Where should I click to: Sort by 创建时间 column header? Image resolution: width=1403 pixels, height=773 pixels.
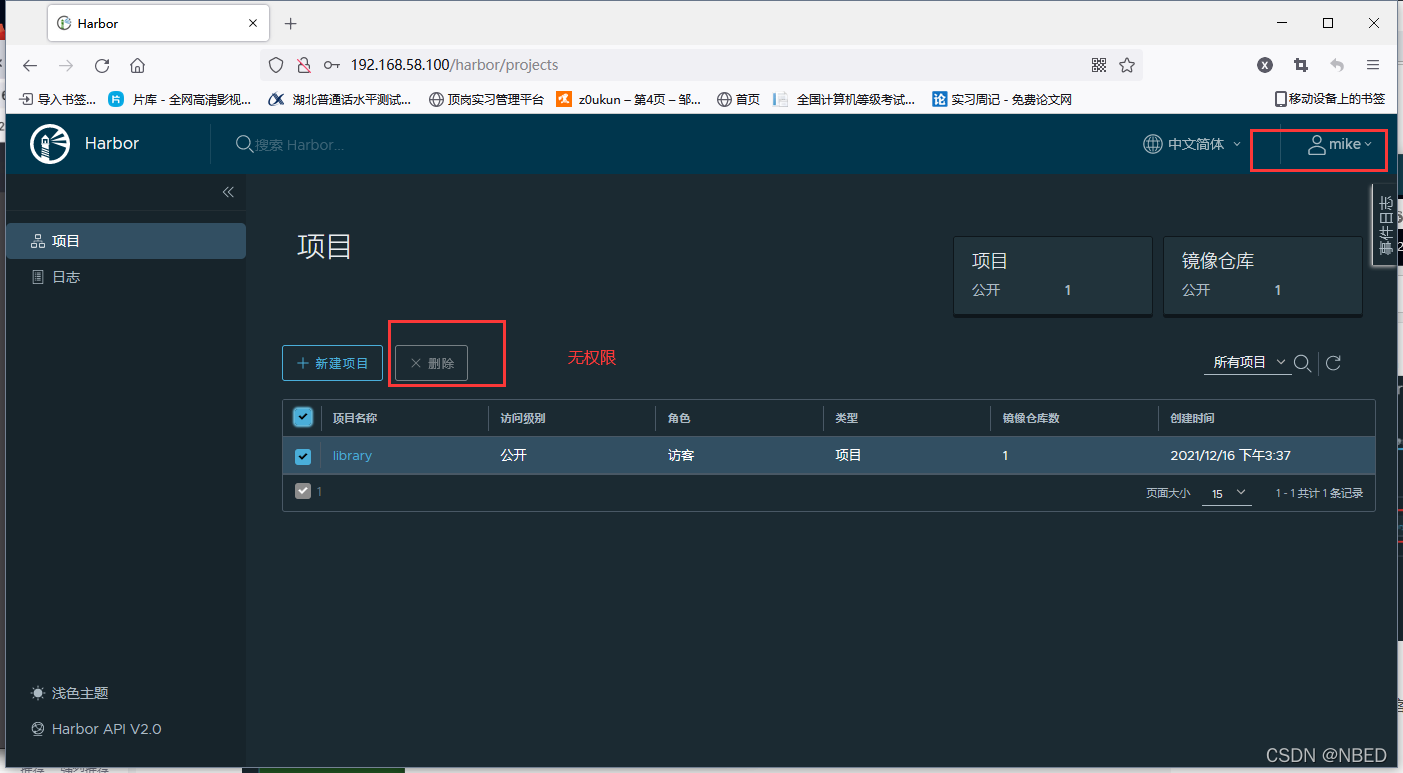point(1192,418)
